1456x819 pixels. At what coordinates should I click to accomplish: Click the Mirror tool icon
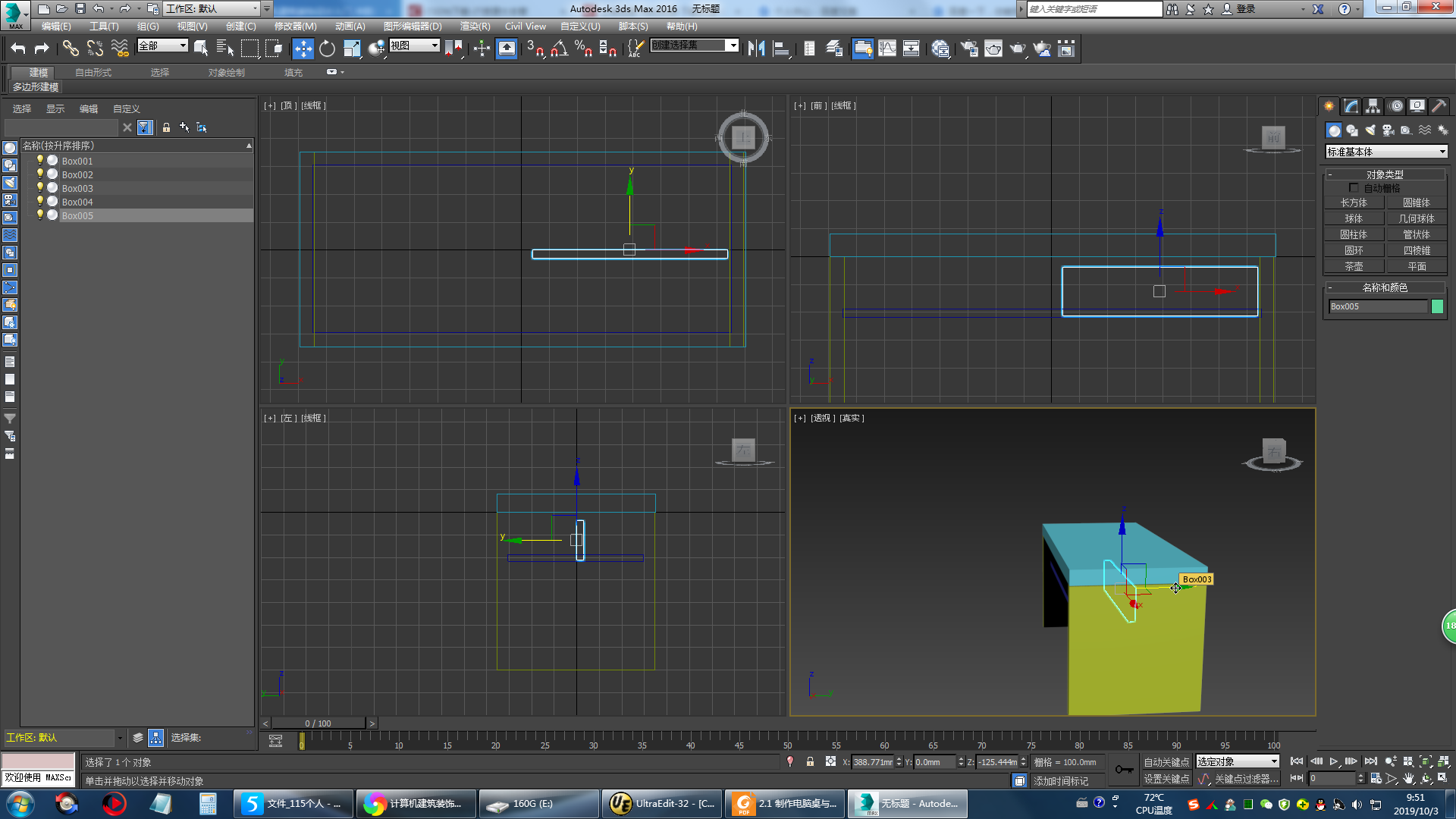(756, 49)
